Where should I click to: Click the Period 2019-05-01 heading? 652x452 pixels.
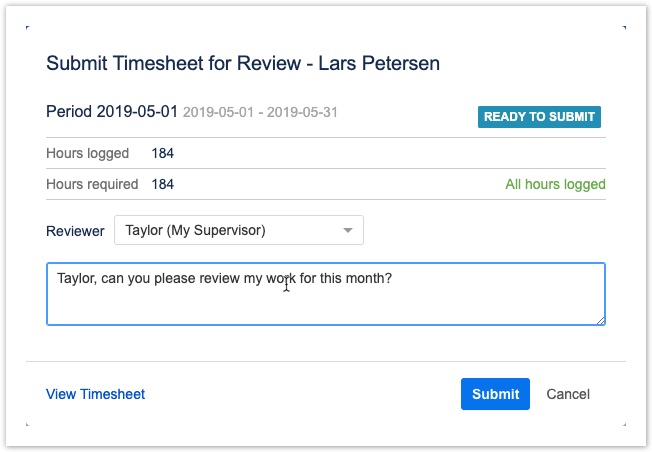[x=112, y=111]
